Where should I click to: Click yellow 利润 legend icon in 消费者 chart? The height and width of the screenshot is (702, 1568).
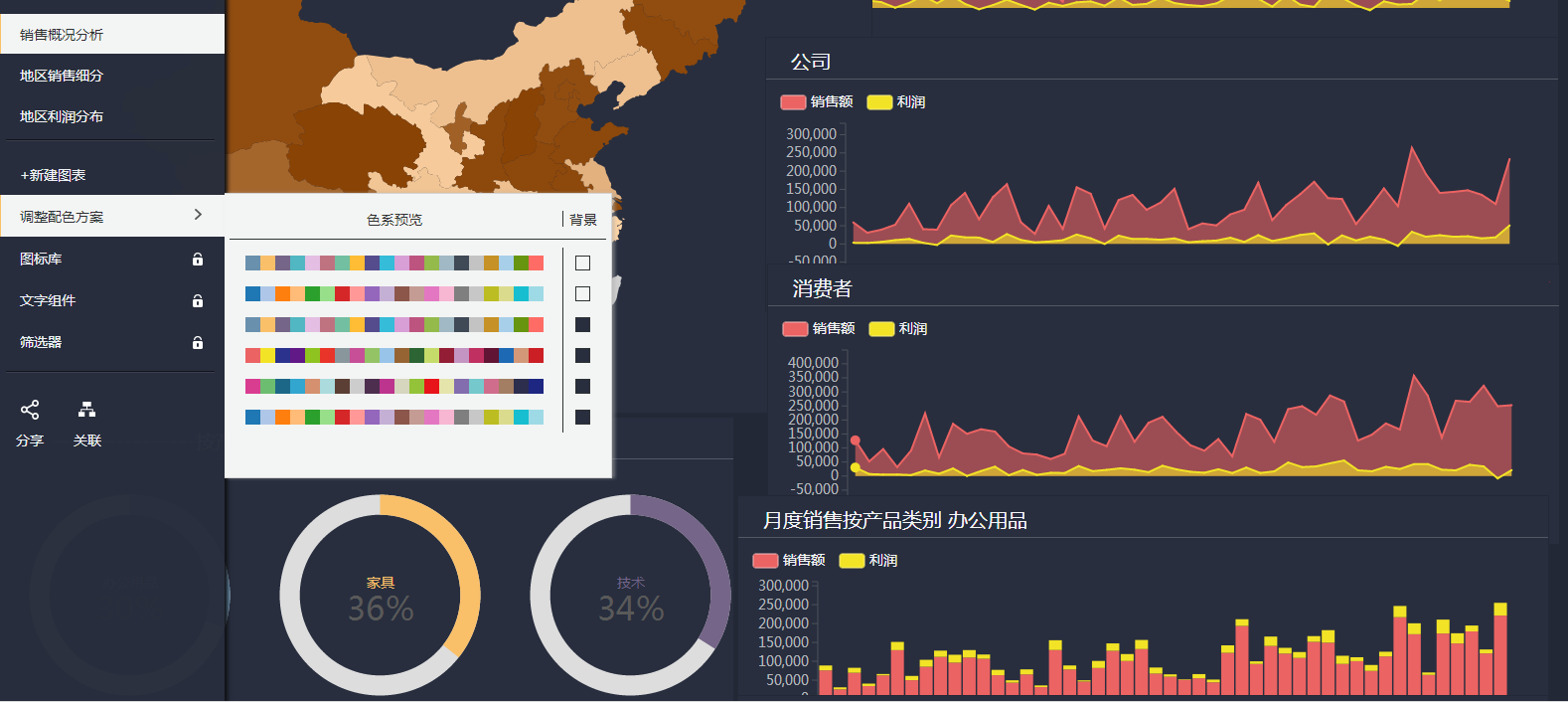pos(881,329)
